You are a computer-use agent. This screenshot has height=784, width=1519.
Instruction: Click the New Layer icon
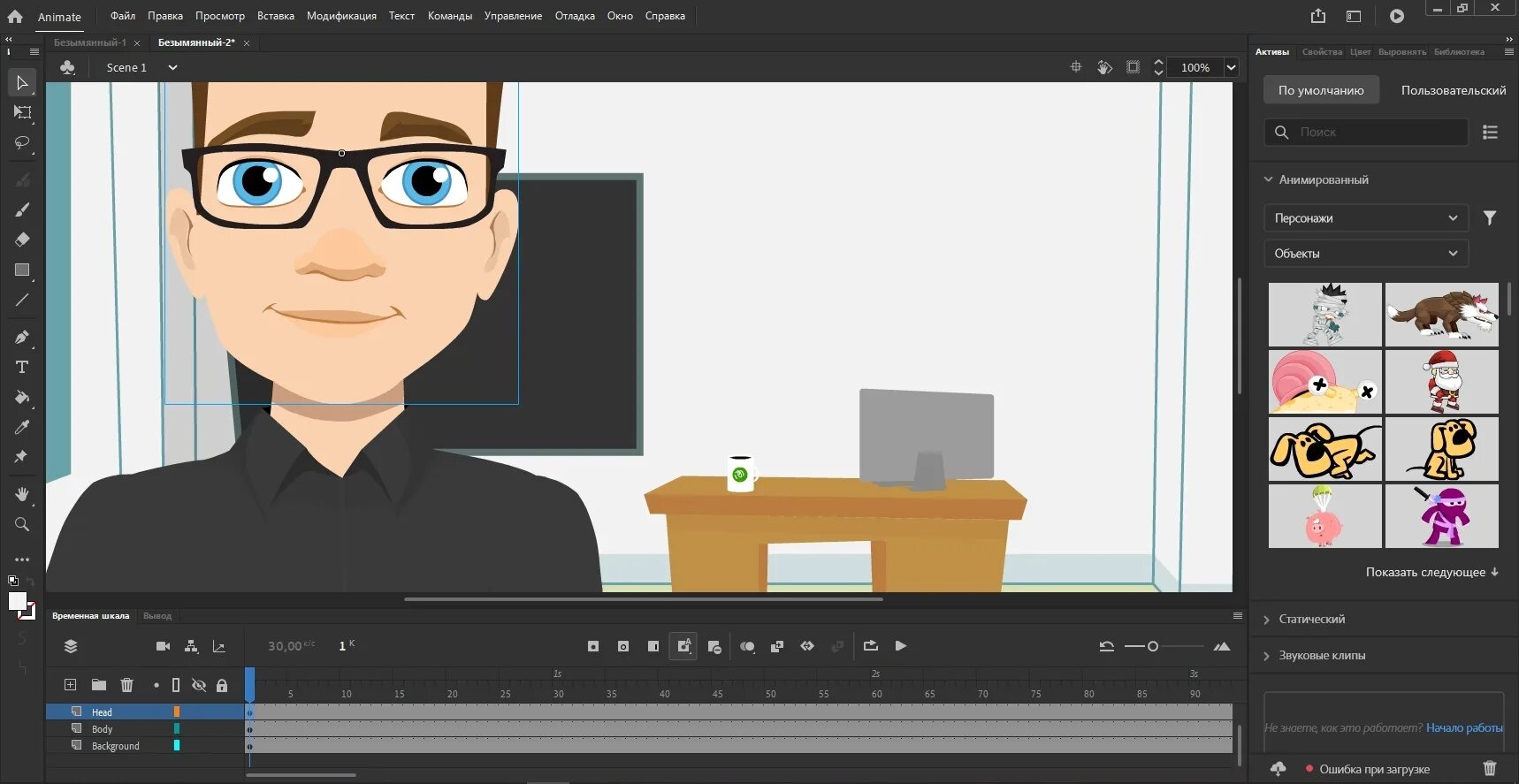tap(70, 685)
